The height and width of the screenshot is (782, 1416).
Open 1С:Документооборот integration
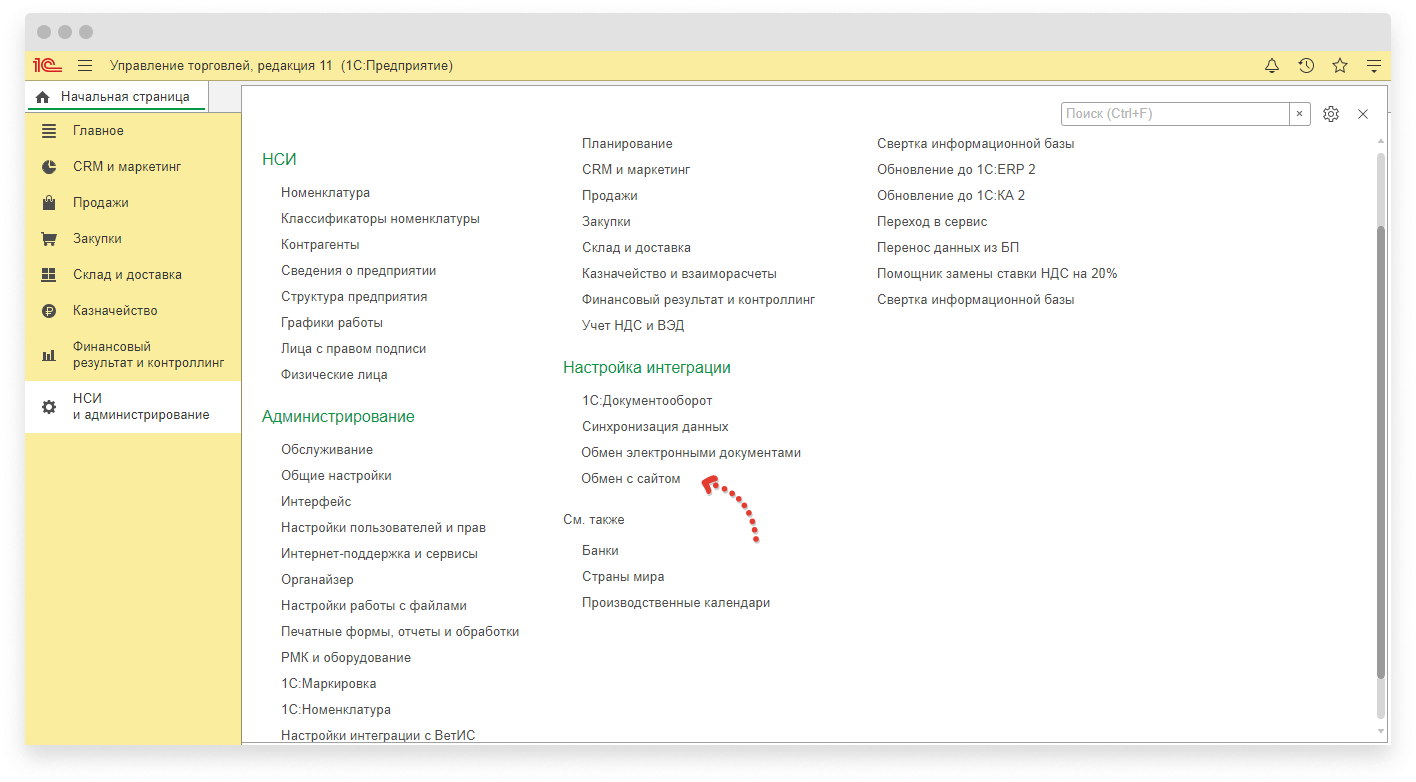647,401
